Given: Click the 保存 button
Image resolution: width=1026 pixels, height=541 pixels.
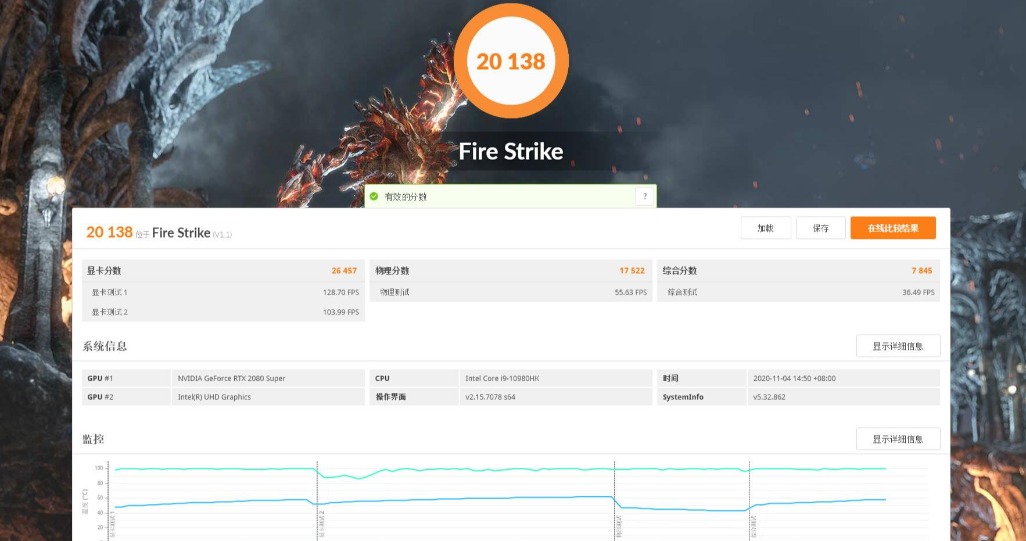Looking at the screenshot, I should coord(821,228).
